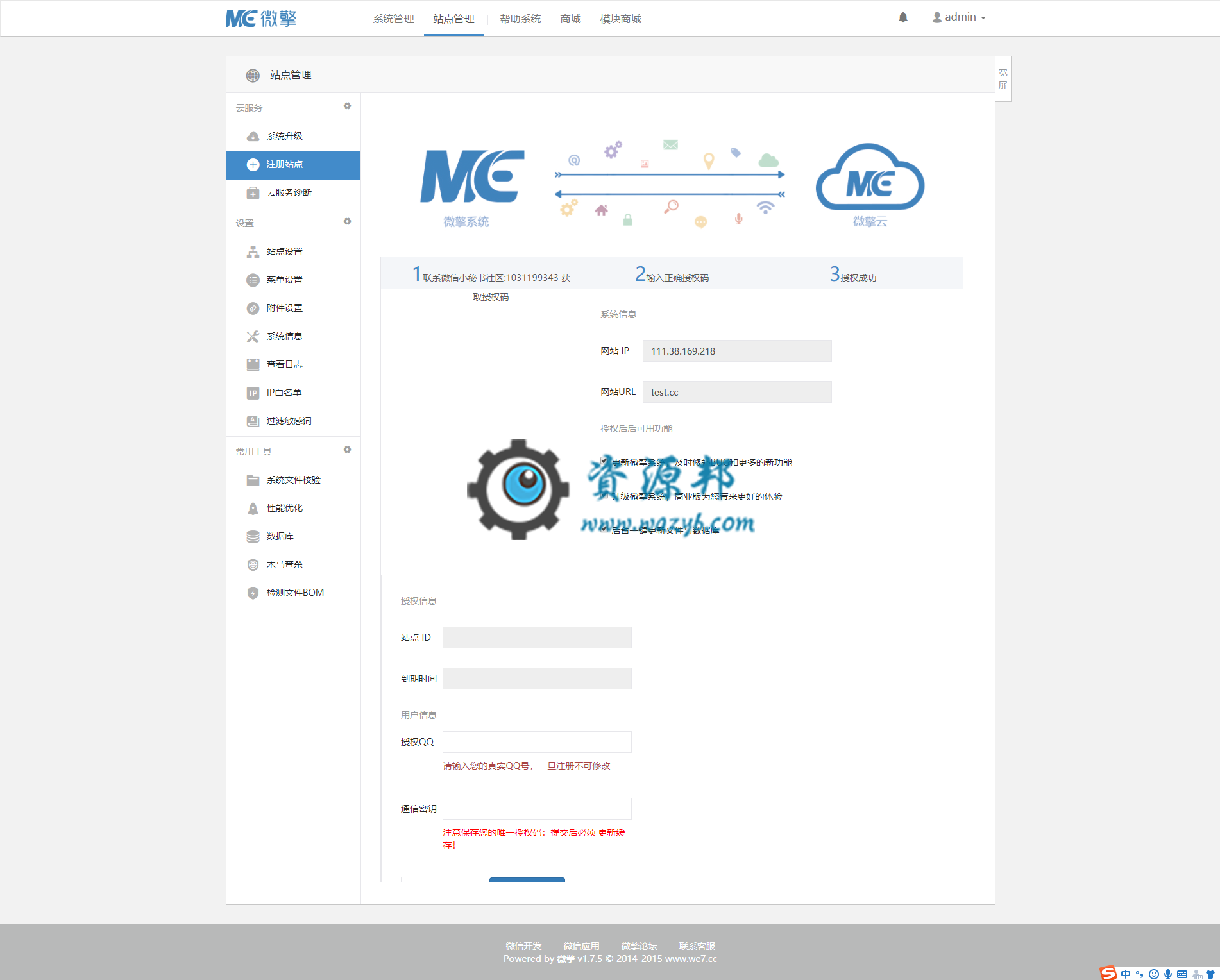Click the 站点 ID field

tap(537, 638)
